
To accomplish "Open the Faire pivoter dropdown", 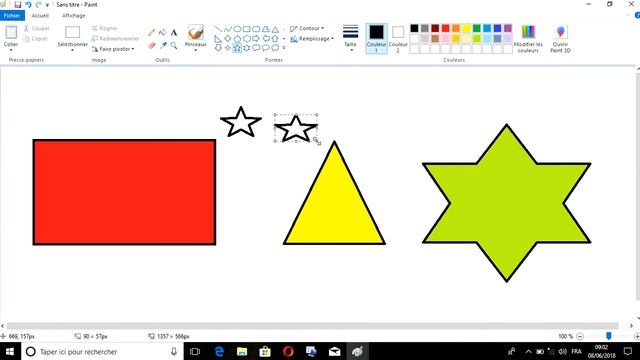I will pyautogui.click(x=113, y=49).
